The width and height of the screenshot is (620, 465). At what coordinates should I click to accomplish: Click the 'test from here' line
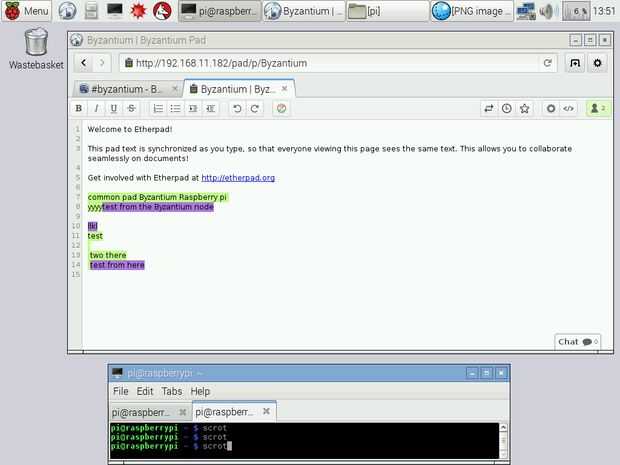pyautogui.click(x=117, y=265)
